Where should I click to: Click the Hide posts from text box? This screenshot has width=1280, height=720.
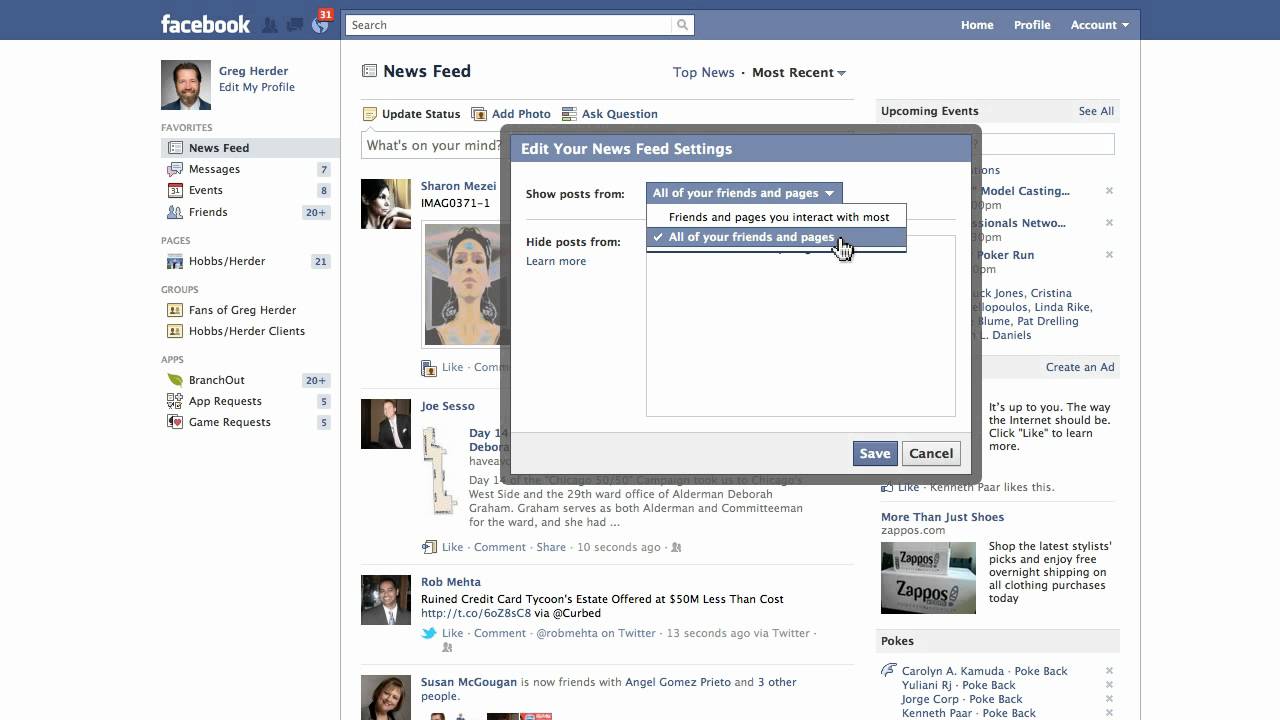click(801, 326)
